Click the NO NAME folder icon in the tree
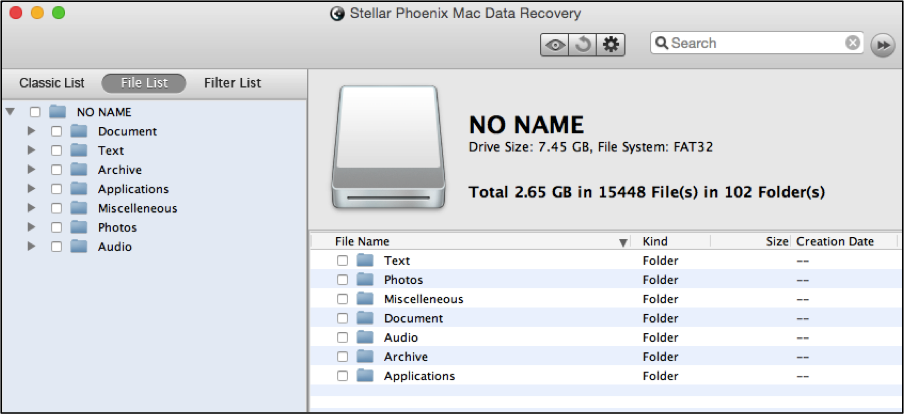 tap(57, 111)
